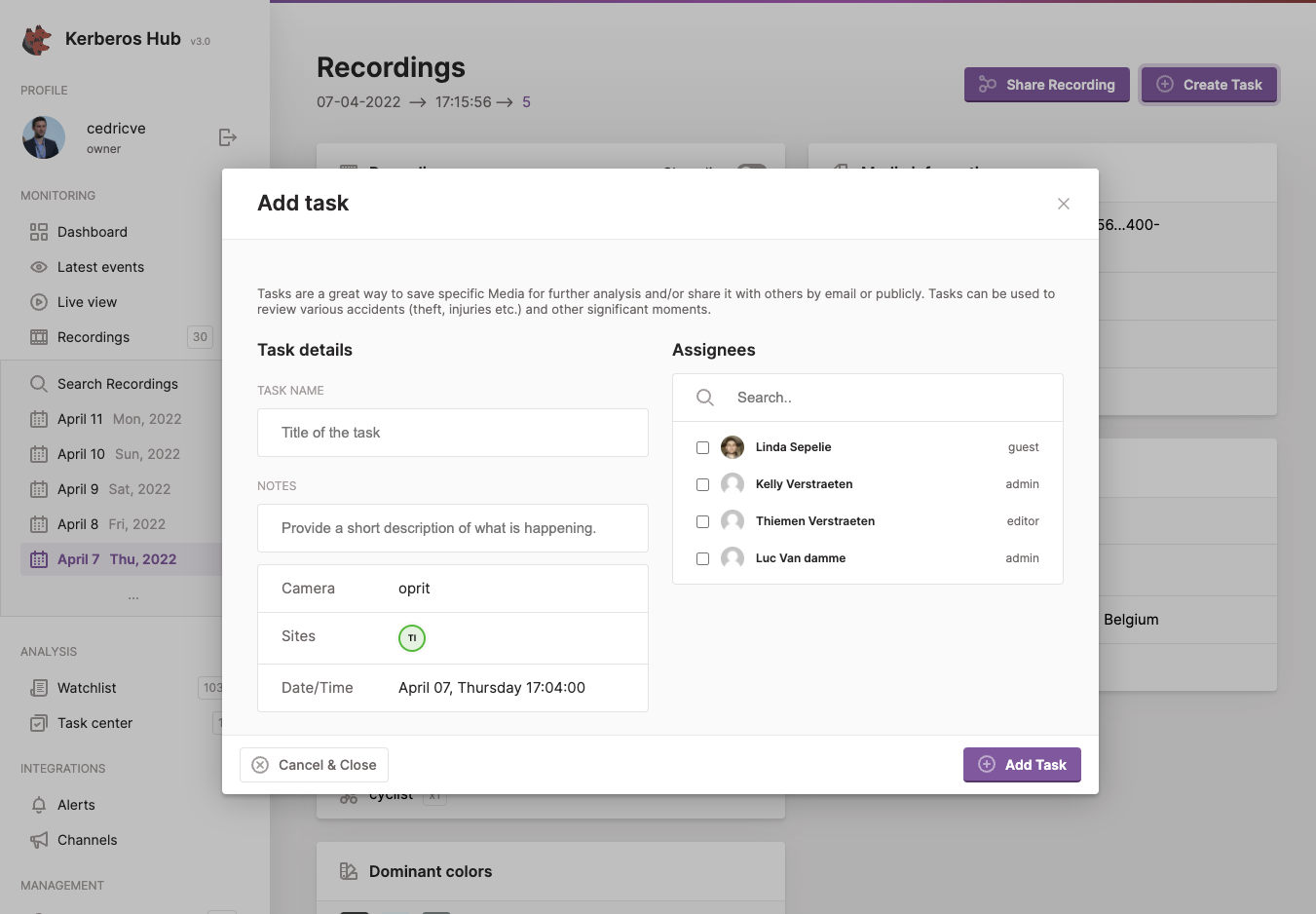Click Cancel & Close in the dialog
The image size is (1316, 914).
[x=314, y=765]
